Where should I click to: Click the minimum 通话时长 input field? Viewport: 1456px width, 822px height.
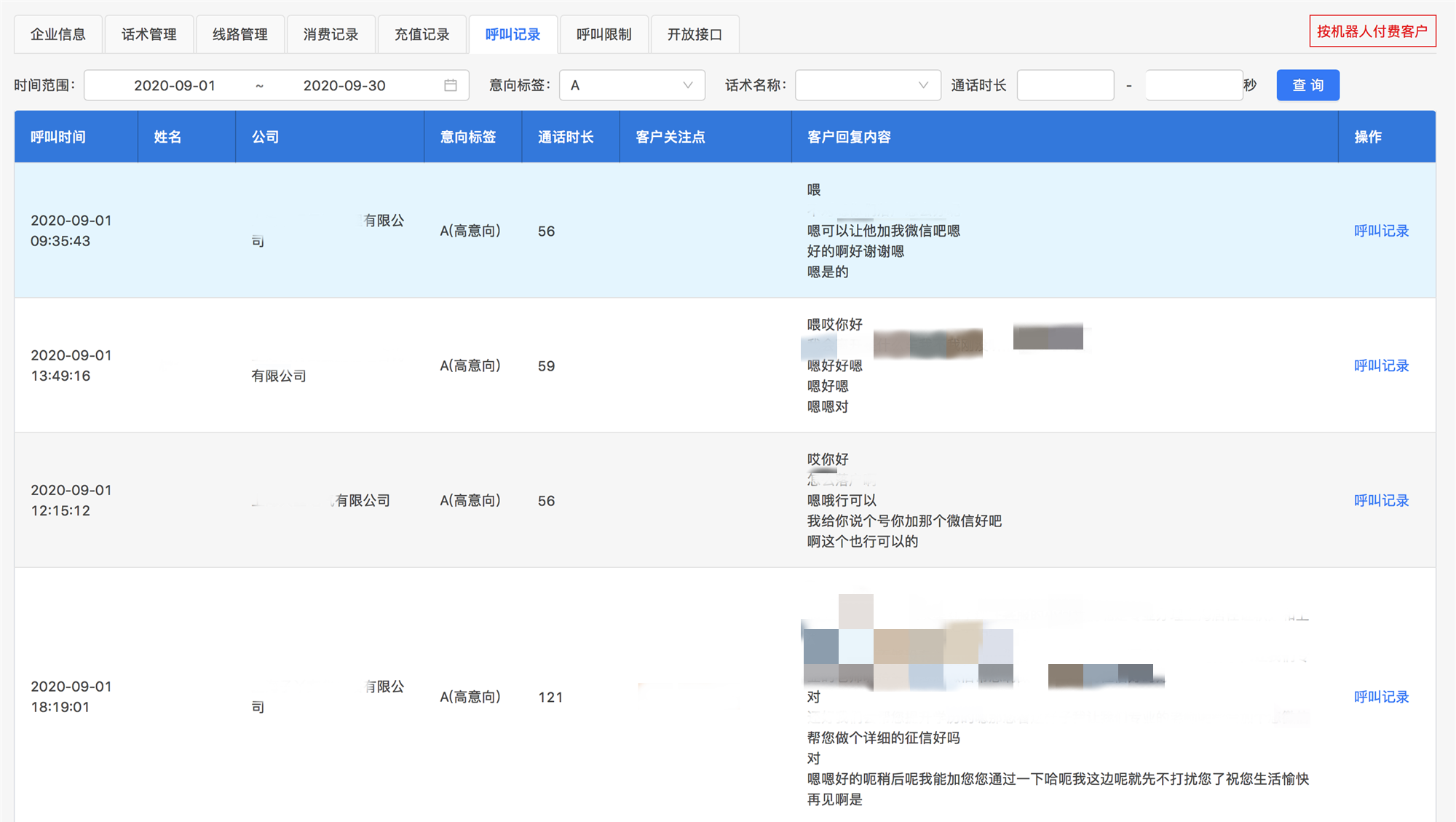[x=1066, y=85]
